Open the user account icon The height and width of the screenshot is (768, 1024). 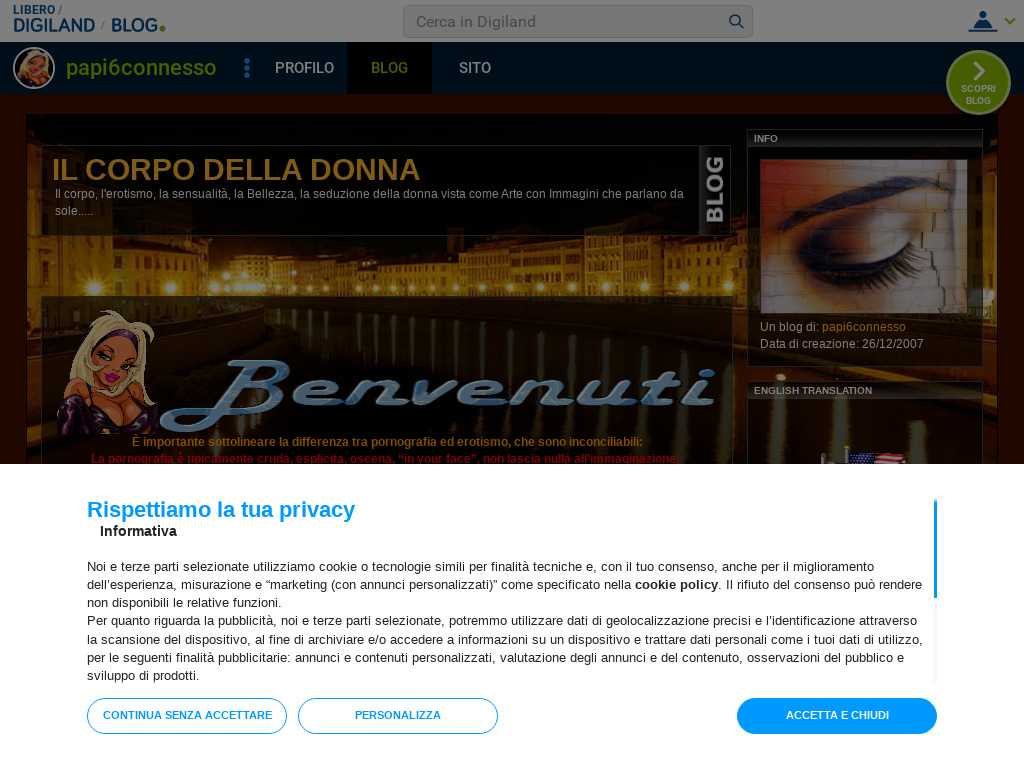pyautogui.click(x=982, y=21)
